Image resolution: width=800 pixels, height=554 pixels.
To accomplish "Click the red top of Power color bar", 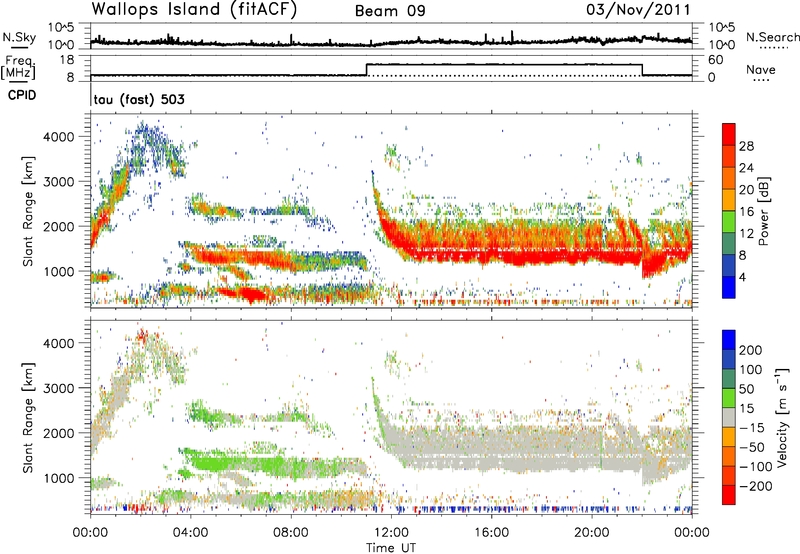I will coord(729,134).
